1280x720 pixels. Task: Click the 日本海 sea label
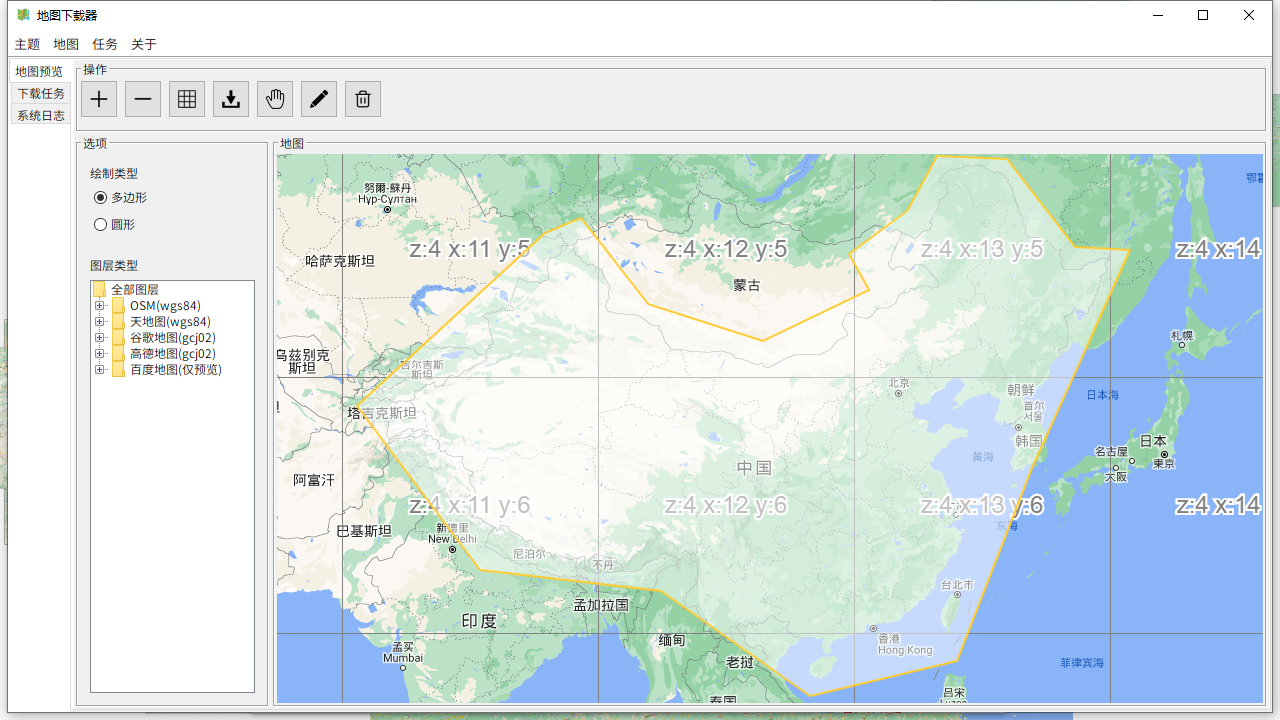click(x=1102, y=395)
